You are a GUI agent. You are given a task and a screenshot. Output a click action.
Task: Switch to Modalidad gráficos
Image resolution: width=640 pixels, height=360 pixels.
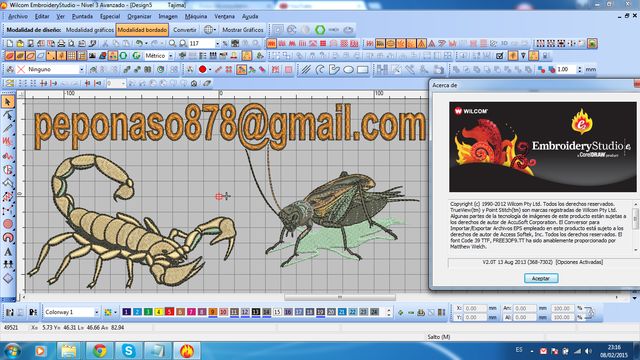[89, 30]
